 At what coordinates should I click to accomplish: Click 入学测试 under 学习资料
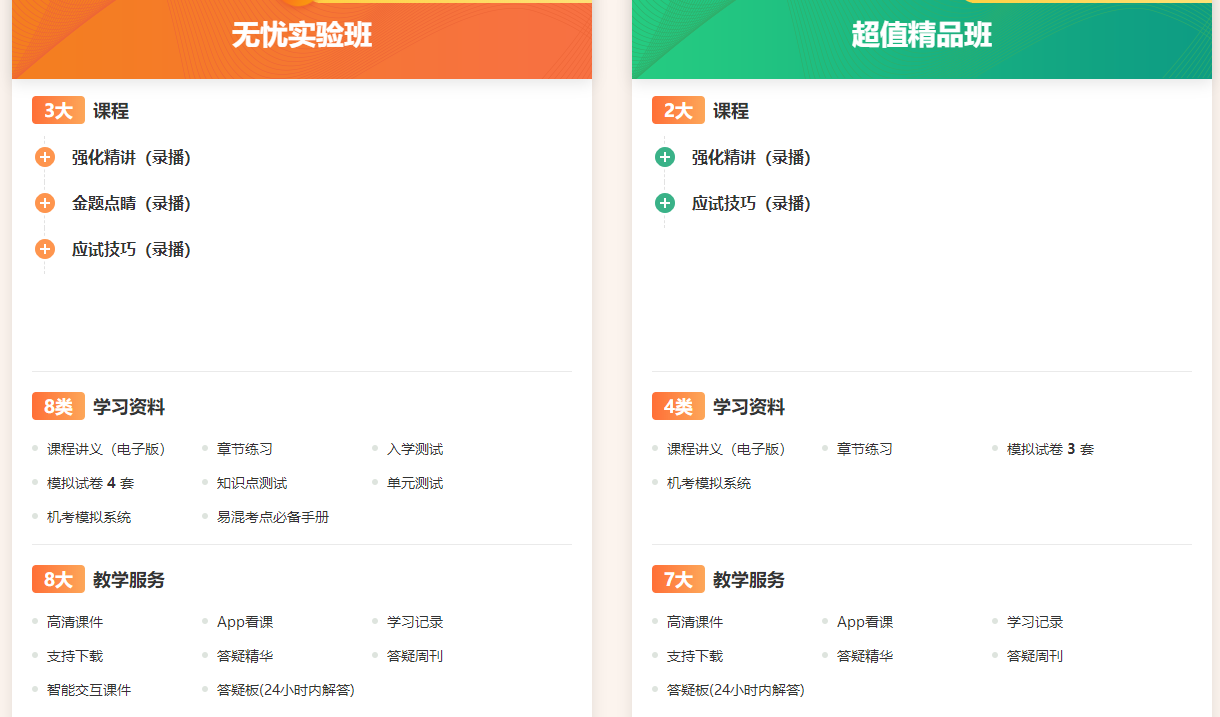(415, 450)
